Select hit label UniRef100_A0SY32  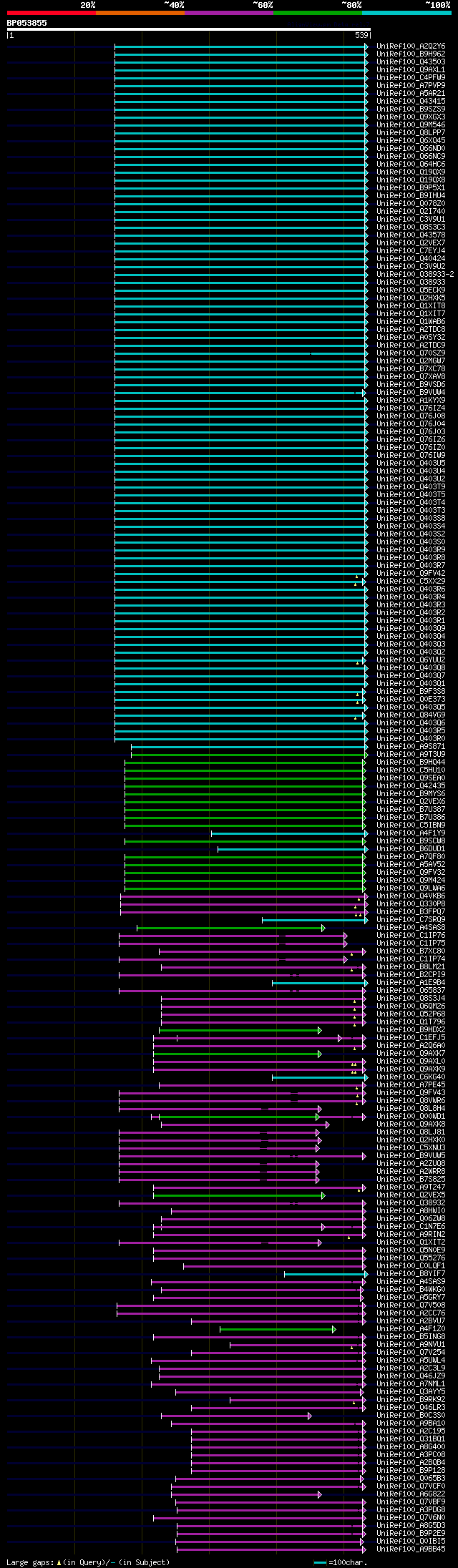411,338
